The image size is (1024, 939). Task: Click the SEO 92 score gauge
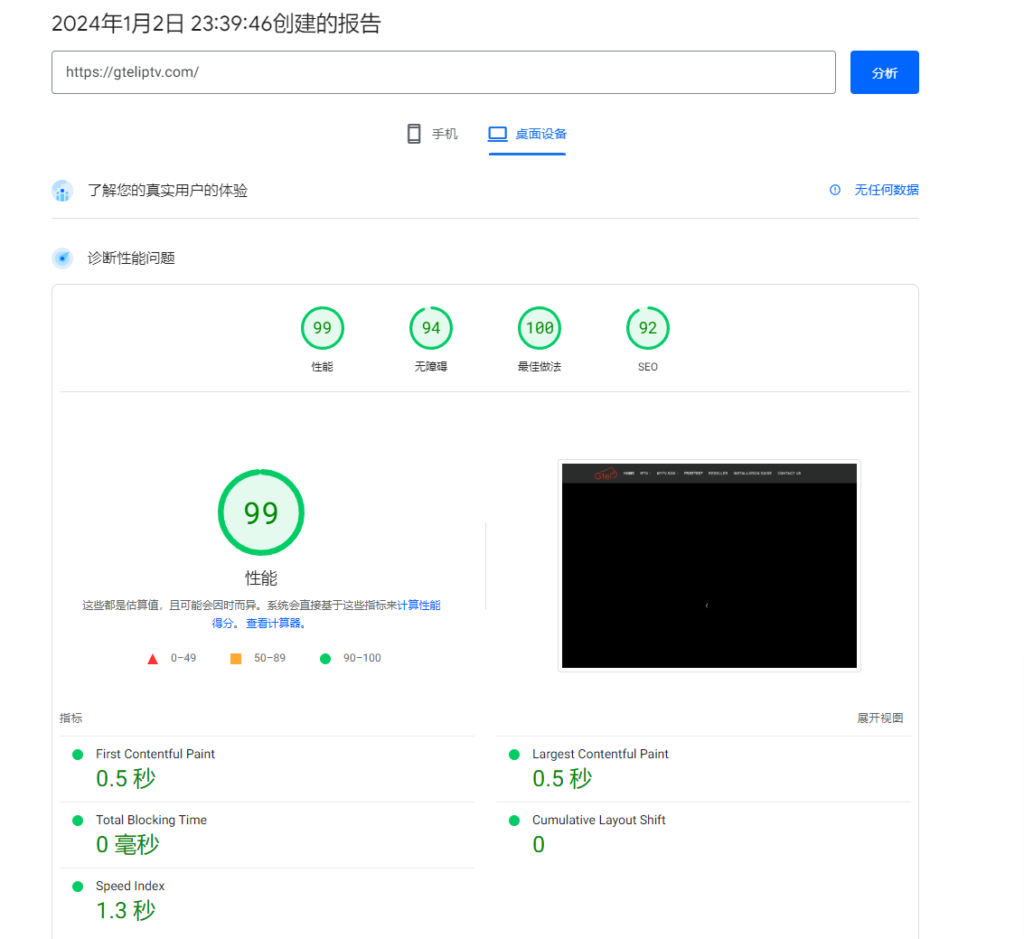point(647,327)
